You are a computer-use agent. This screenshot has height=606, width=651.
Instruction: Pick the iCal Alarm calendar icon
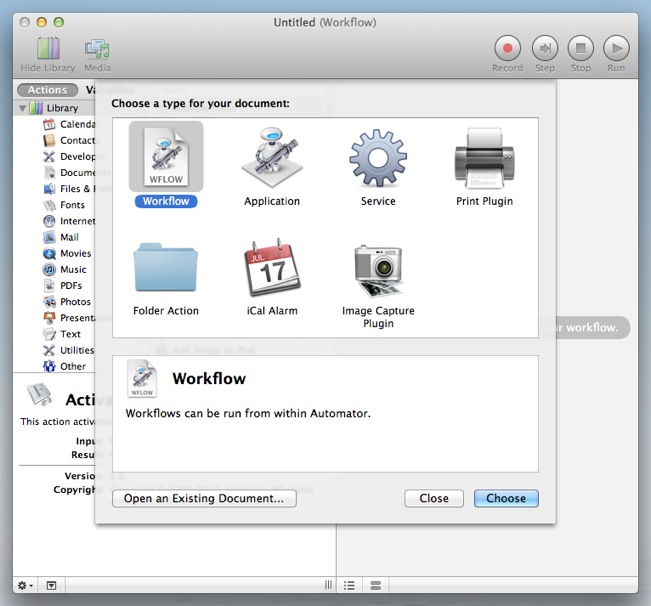point(272,267)
